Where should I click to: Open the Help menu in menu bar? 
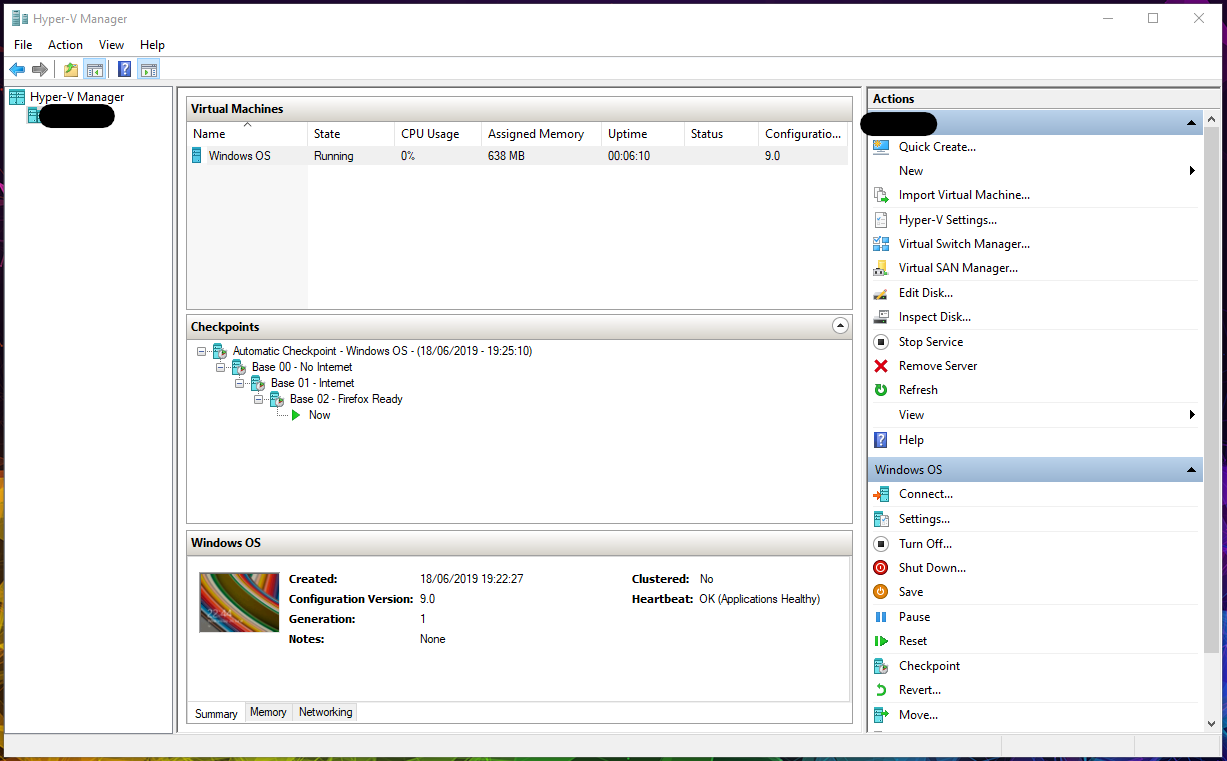coord(152,45)
